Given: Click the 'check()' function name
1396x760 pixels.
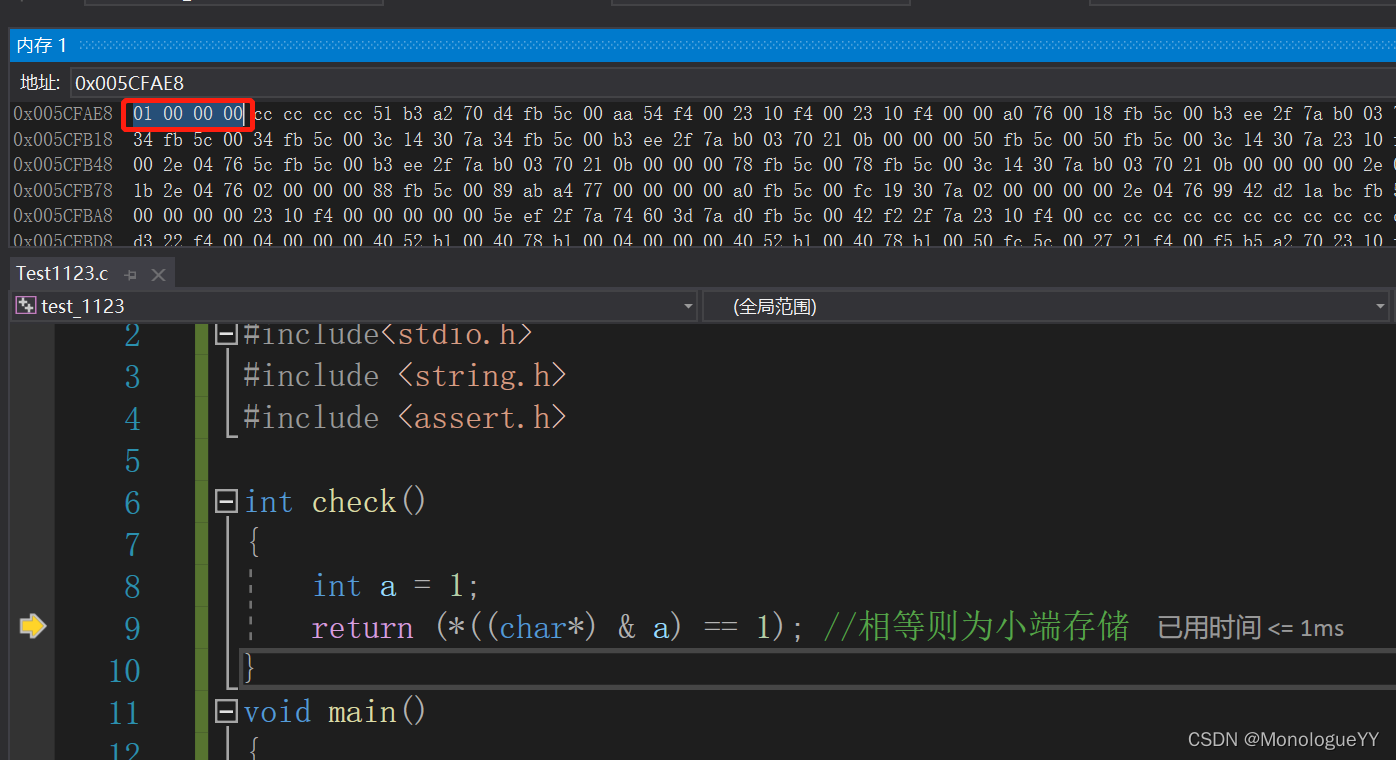Looking at the screenshot, I should click(x=369, y=501).
